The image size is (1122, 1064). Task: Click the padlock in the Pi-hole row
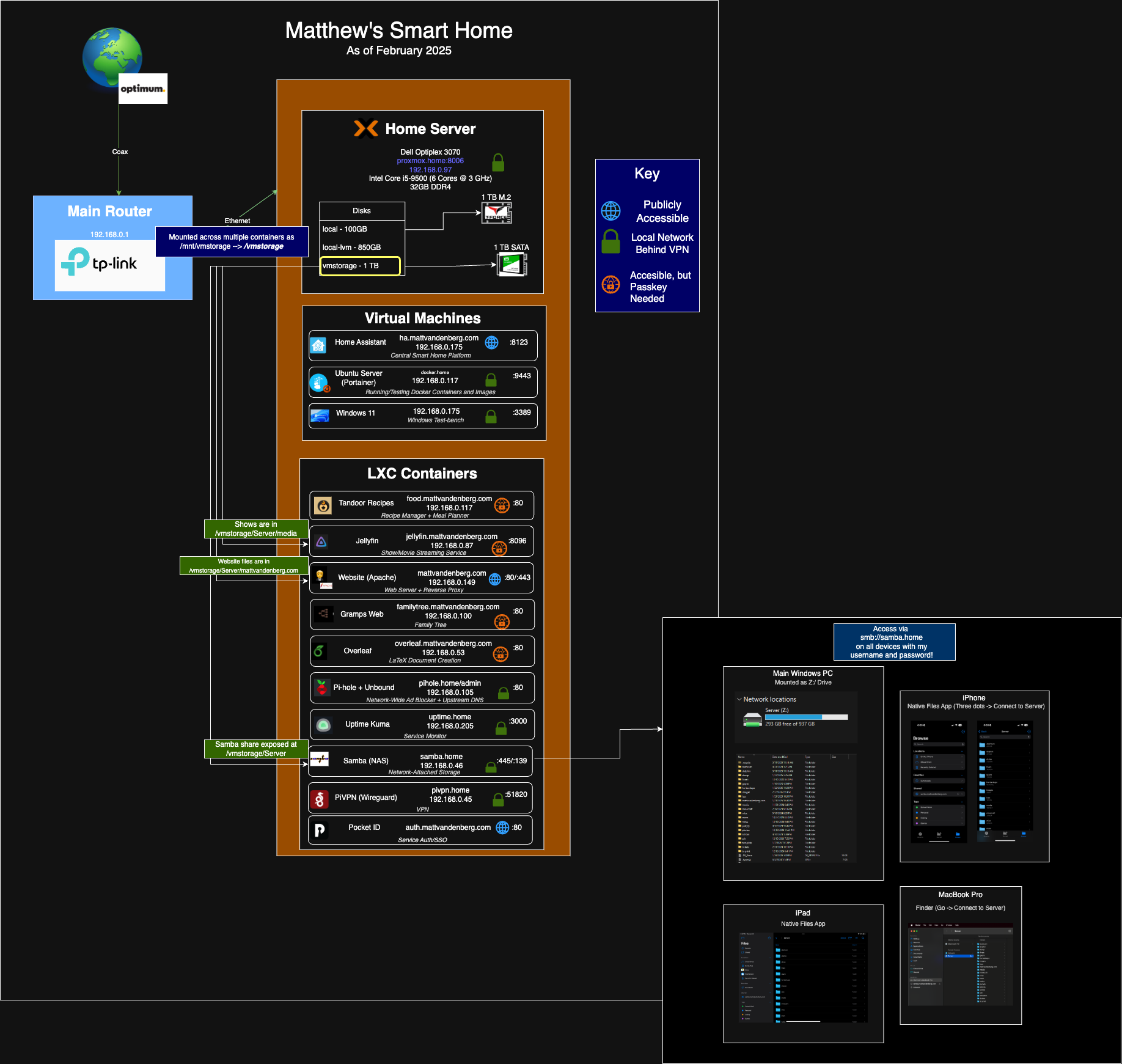pyautogui.click(x=504, y=693)
